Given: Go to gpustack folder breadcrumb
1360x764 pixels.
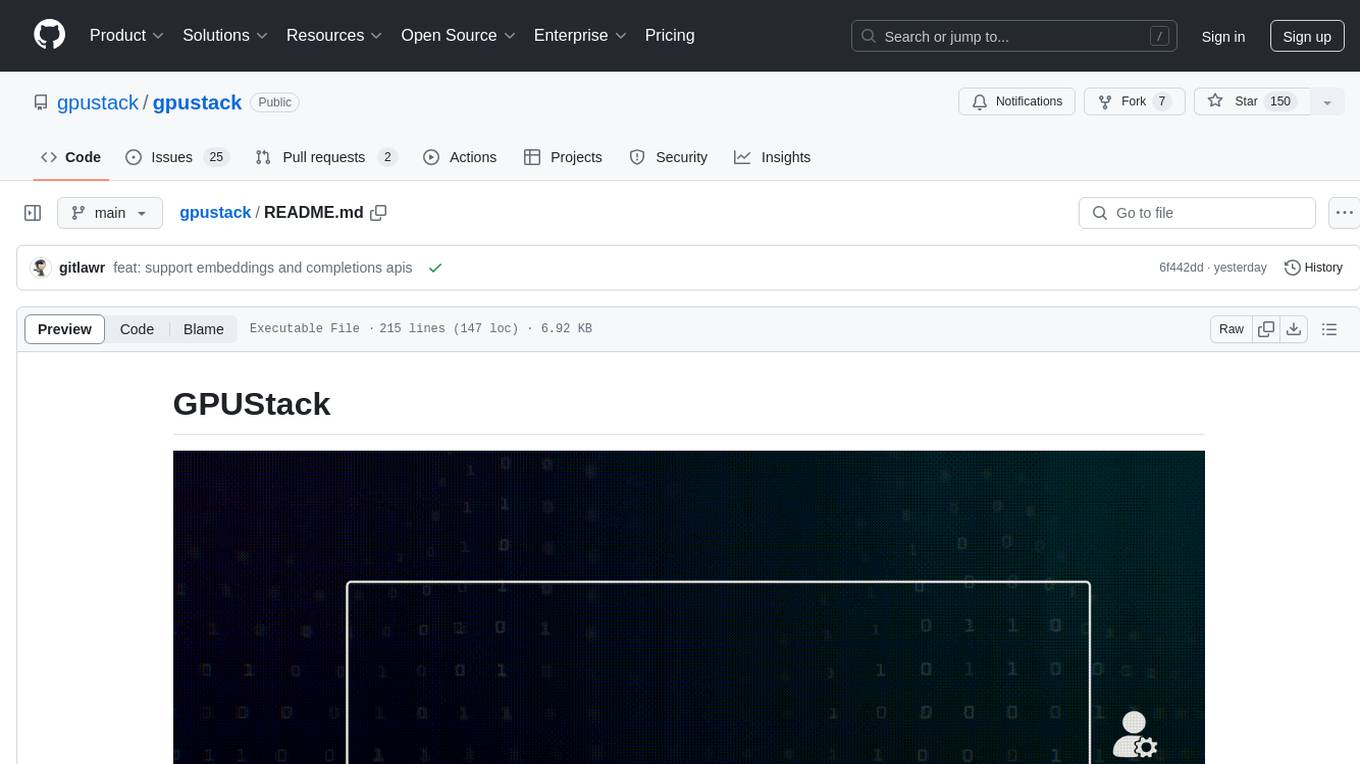Looking at the screenshot, I should click(215, 212).
